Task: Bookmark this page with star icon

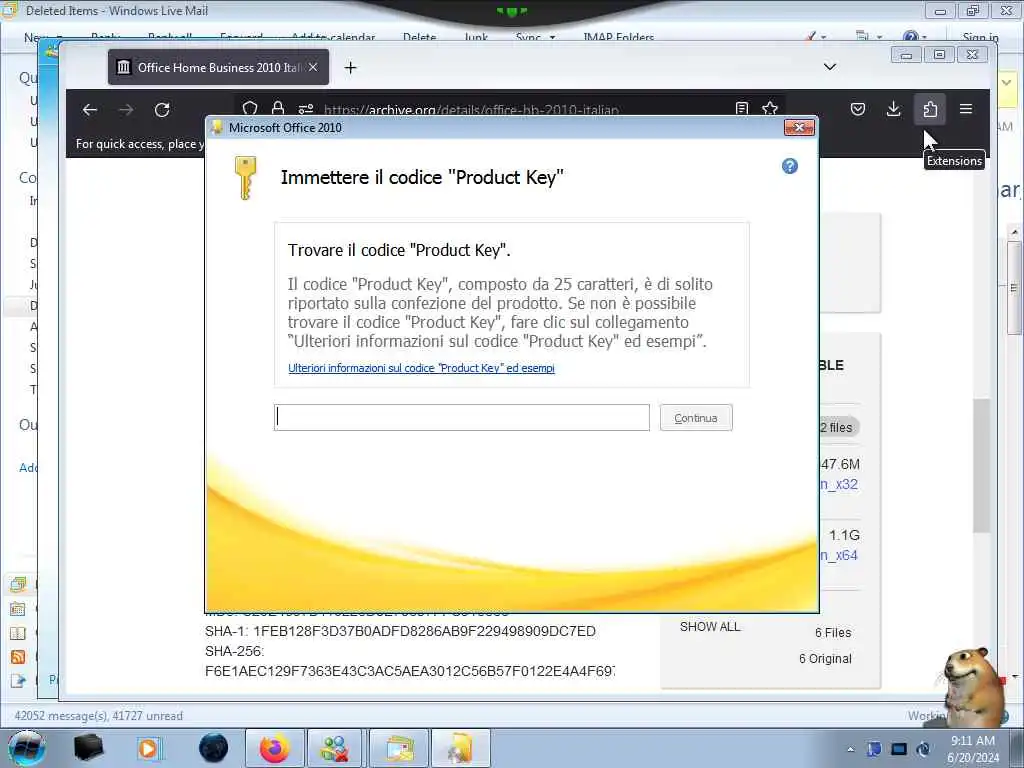Action: click(770, 108)
